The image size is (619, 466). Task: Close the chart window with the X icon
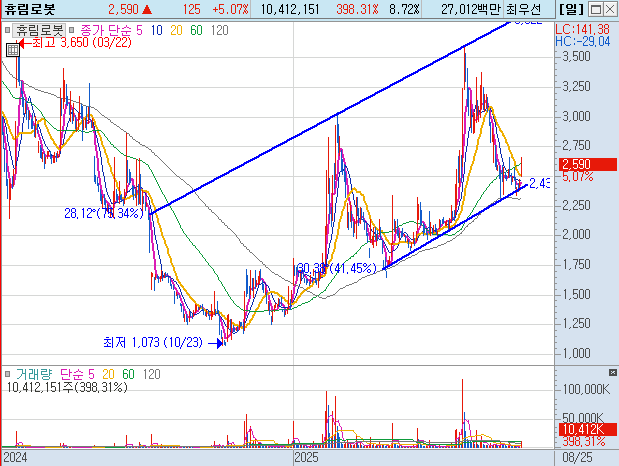point(610,9)
